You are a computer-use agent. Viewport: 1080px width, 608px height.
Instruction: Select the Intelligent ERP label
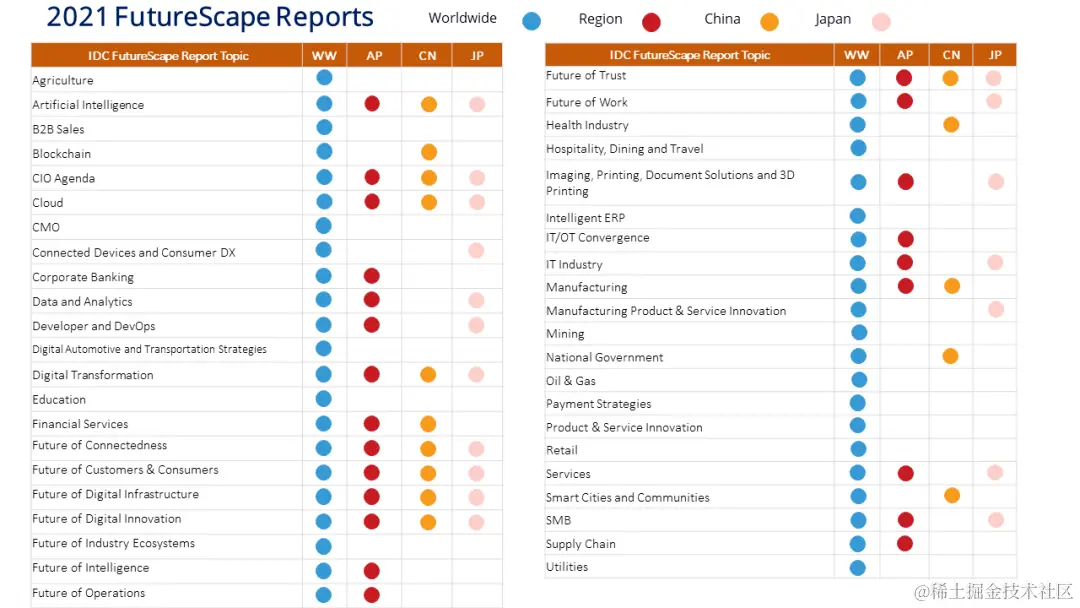click(585, 218)
